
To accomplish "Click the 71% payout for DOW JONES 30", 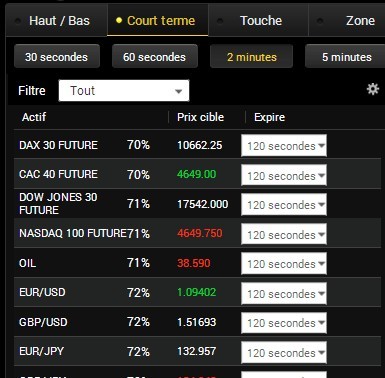I will click(x=138, y=204).
